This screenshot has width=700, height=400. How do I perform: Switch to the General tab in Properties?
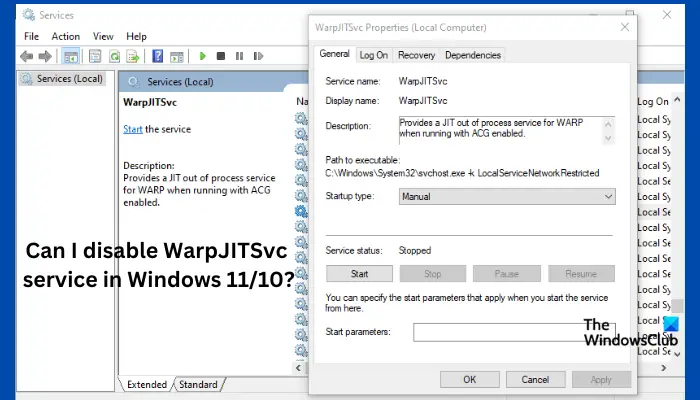[334, 54]
